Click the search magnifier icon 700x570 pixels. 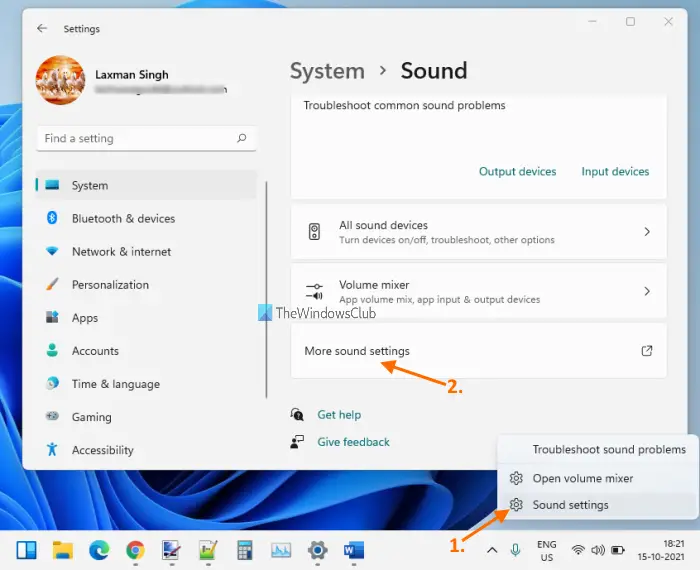241,138
